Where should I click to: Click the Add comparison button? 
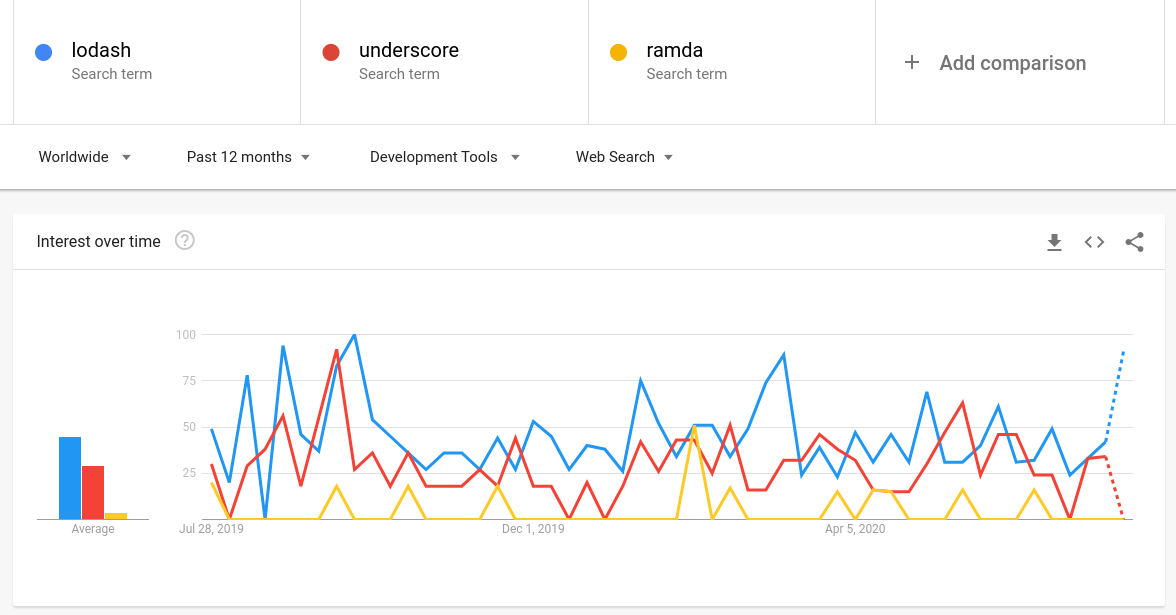(1012, 63)
